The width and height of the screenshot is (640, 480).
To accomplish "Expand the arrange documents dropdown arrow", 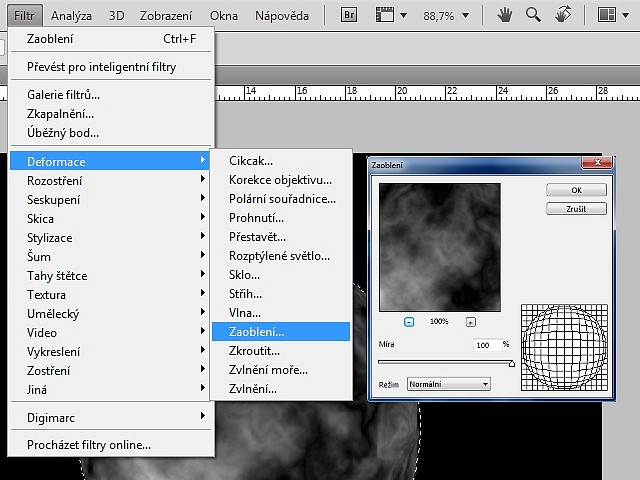I will click(x=625, y=16).
